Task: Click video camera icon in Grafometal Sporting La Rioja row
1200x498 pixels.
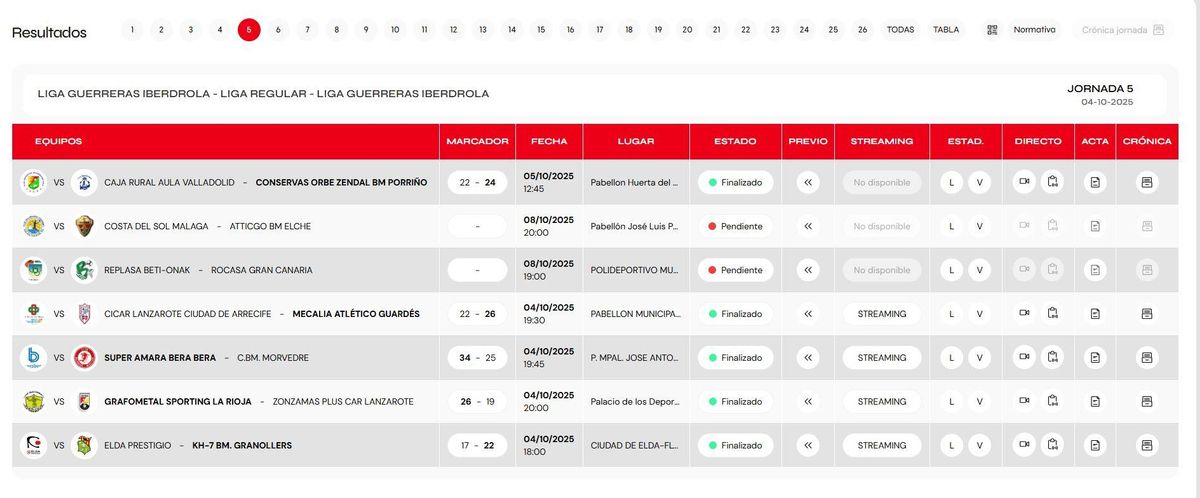Action: (1024, 402)
